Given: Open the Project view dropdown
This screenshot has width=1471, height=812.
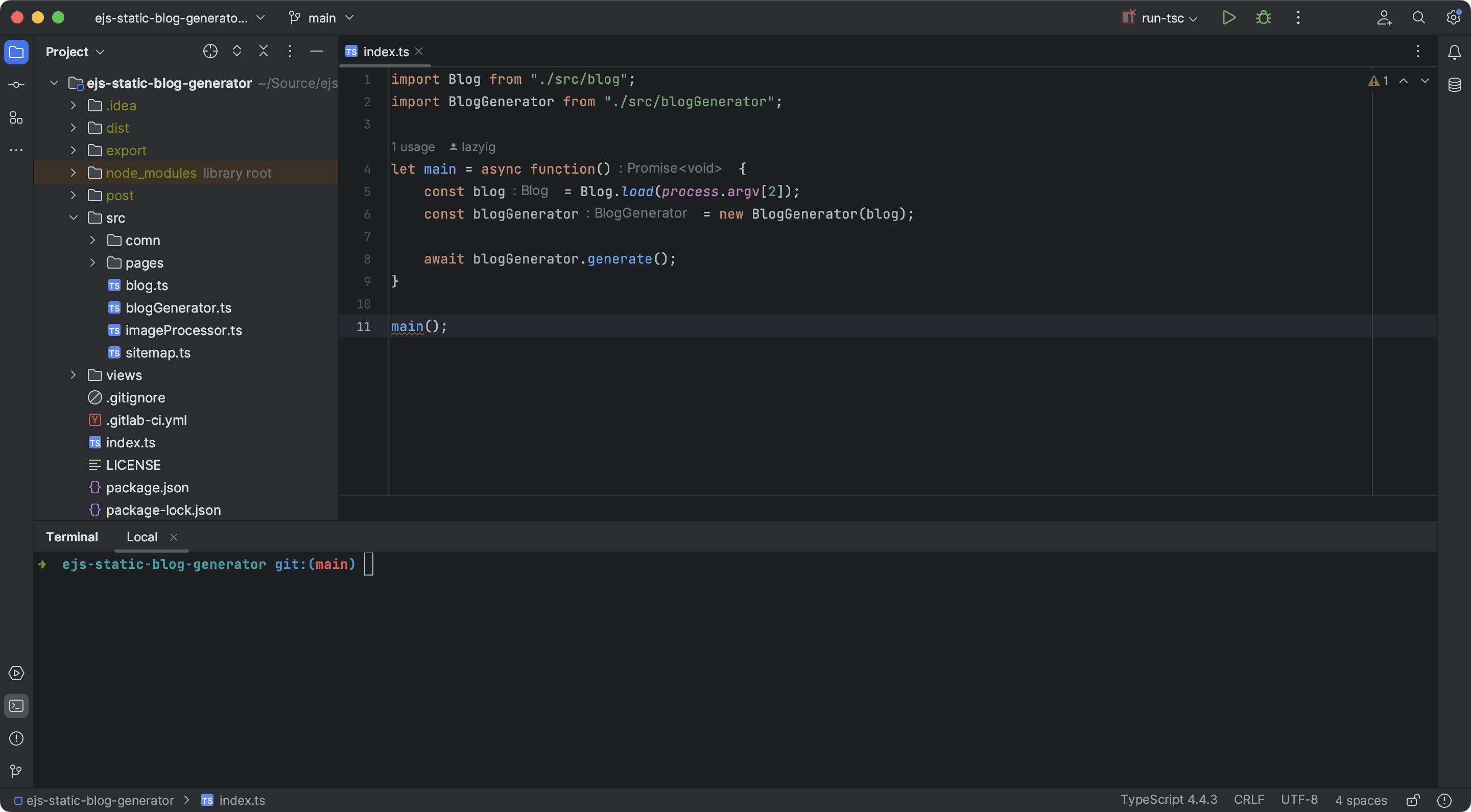Looking at the screenshot, I should click(75, 52).
